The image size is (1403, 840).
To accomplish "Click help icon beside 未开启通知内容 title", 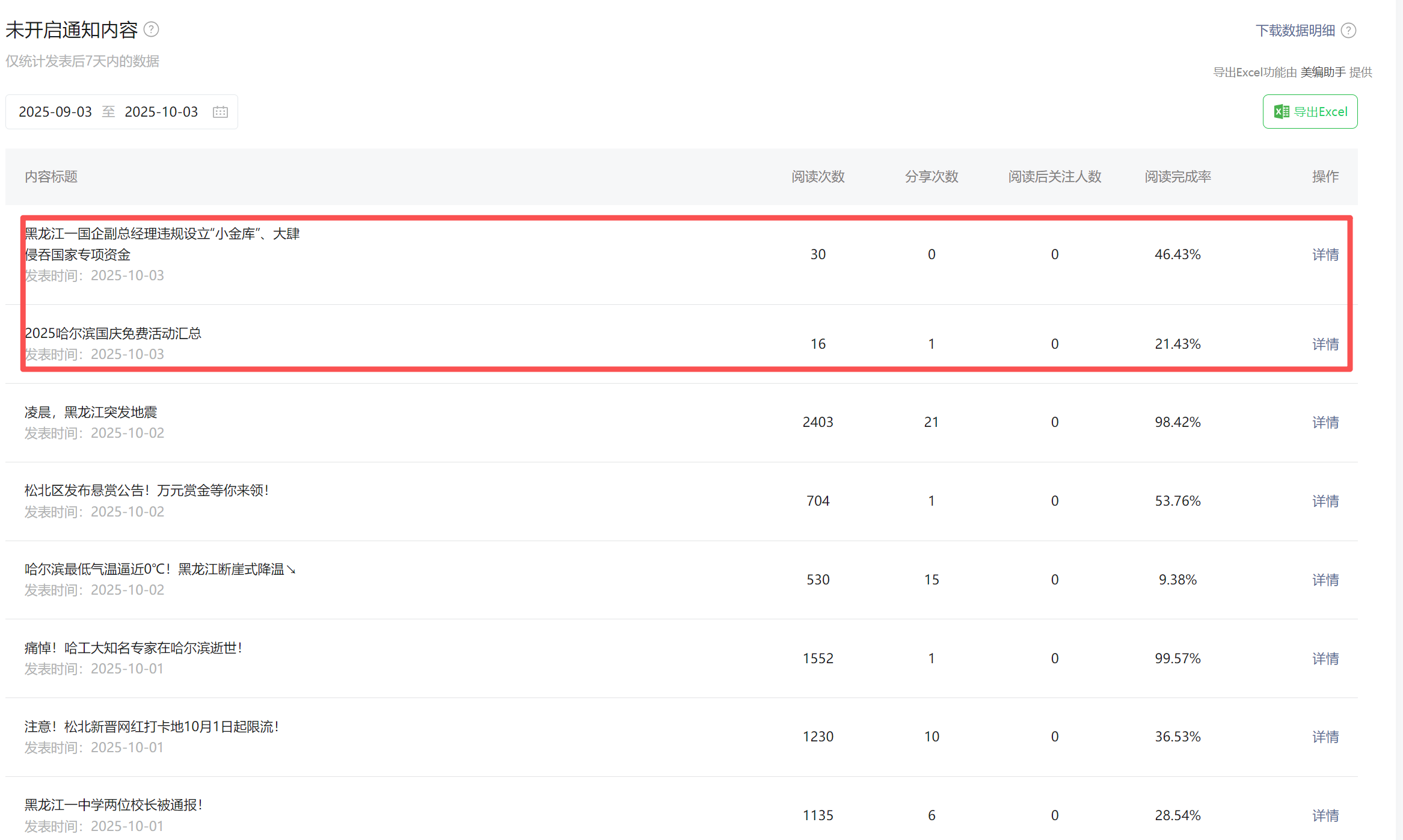I will click(152, 29).
